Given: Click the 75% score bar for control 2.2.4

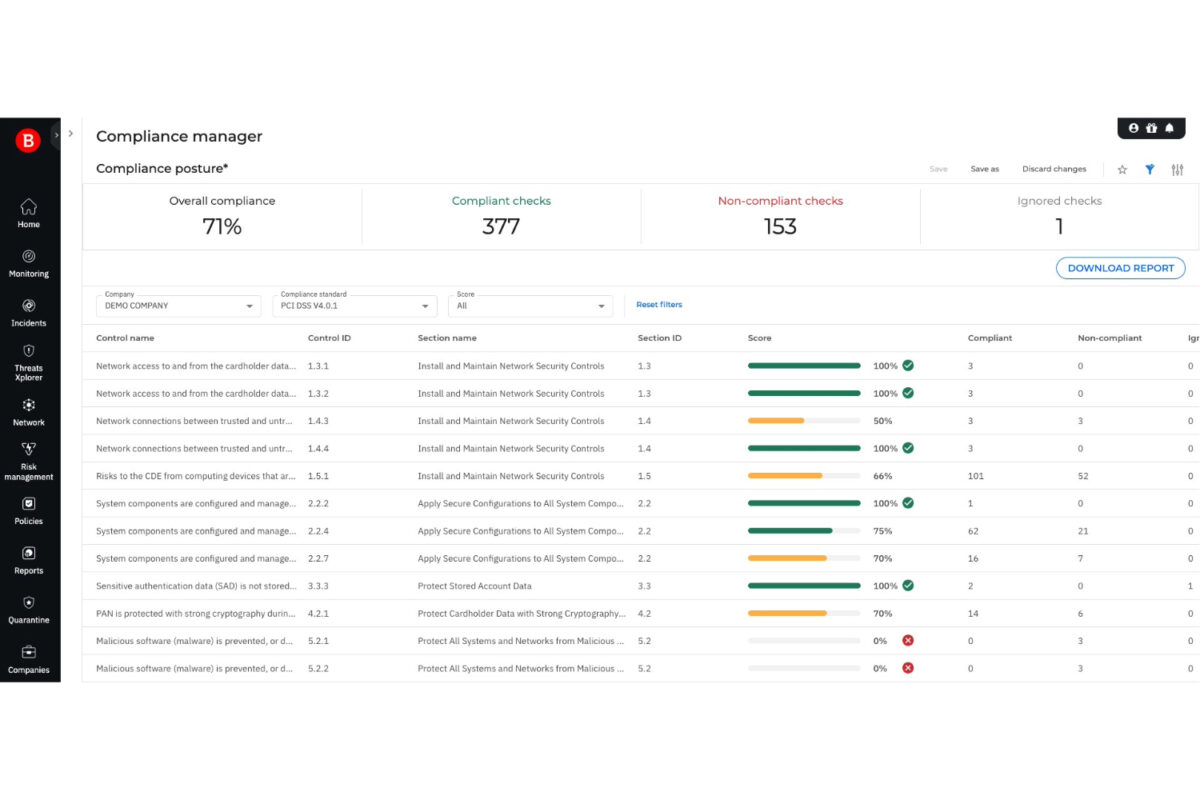Looking at the screenshot, I should pyautogui.click(x=804, y=531).
